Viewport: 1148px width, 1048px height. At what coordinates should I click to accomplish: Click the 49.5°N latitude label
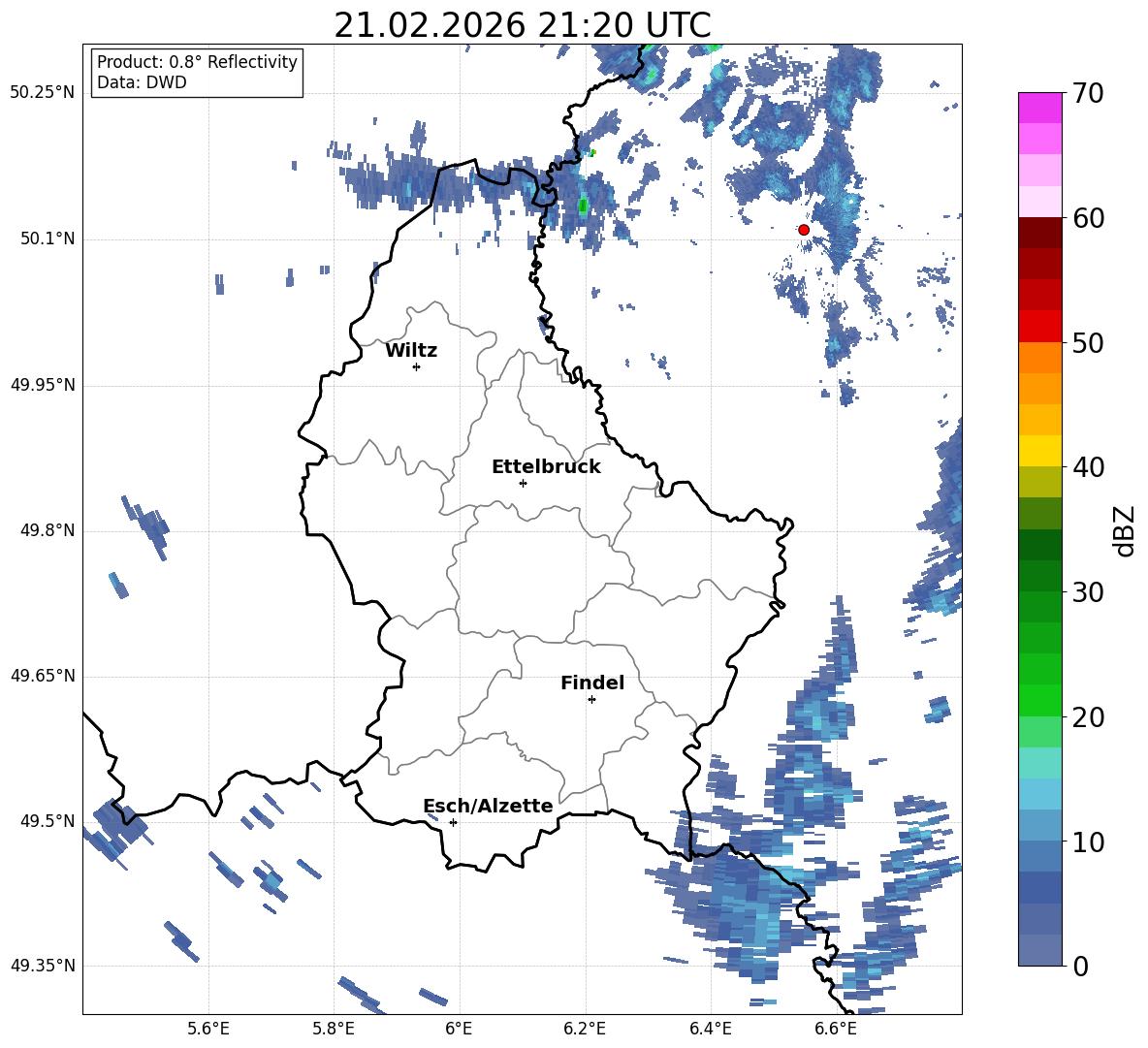[48, 821]
